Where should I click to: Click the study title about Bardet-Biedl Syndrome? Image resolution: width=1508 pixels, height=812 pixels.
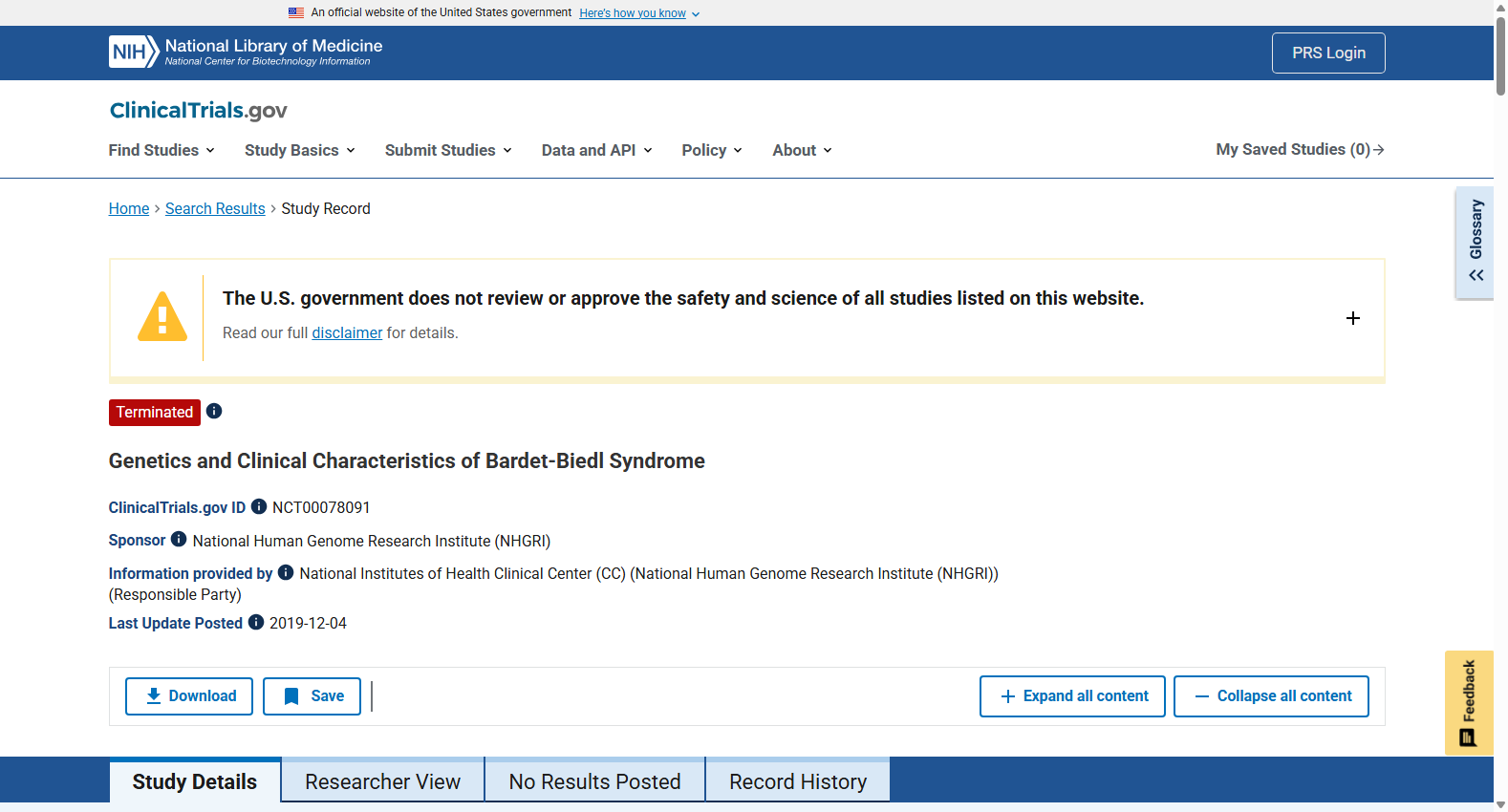(x=407, y=460)
